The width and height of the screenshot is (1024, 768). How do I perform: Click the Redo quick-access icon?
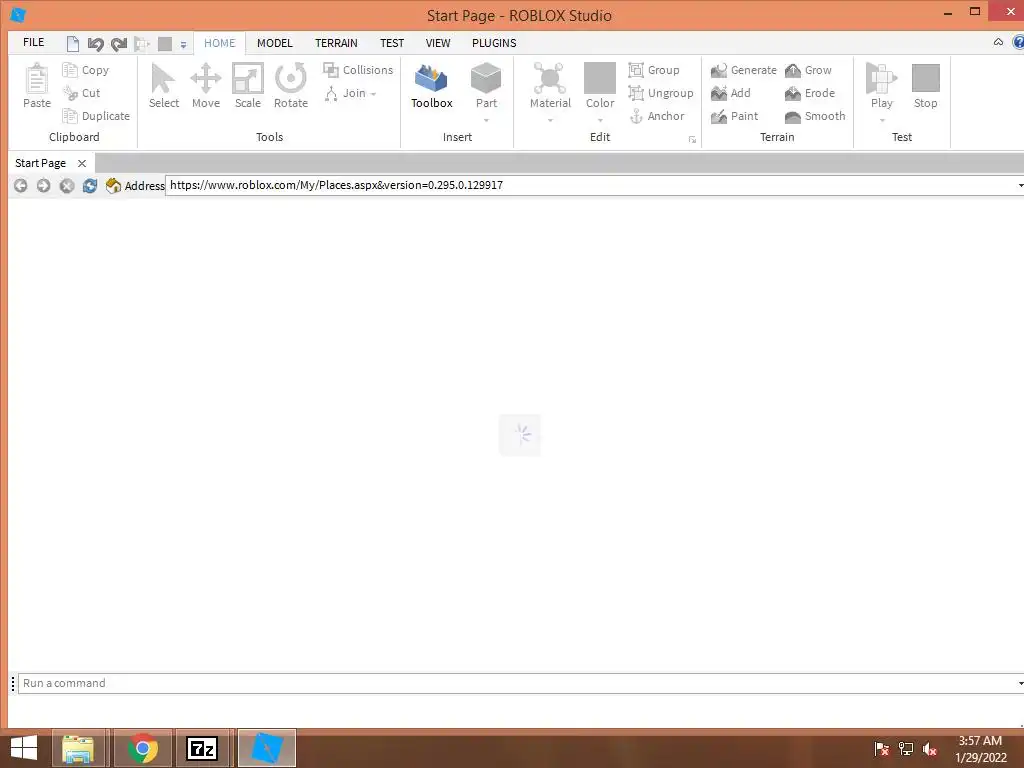[118, 44]
